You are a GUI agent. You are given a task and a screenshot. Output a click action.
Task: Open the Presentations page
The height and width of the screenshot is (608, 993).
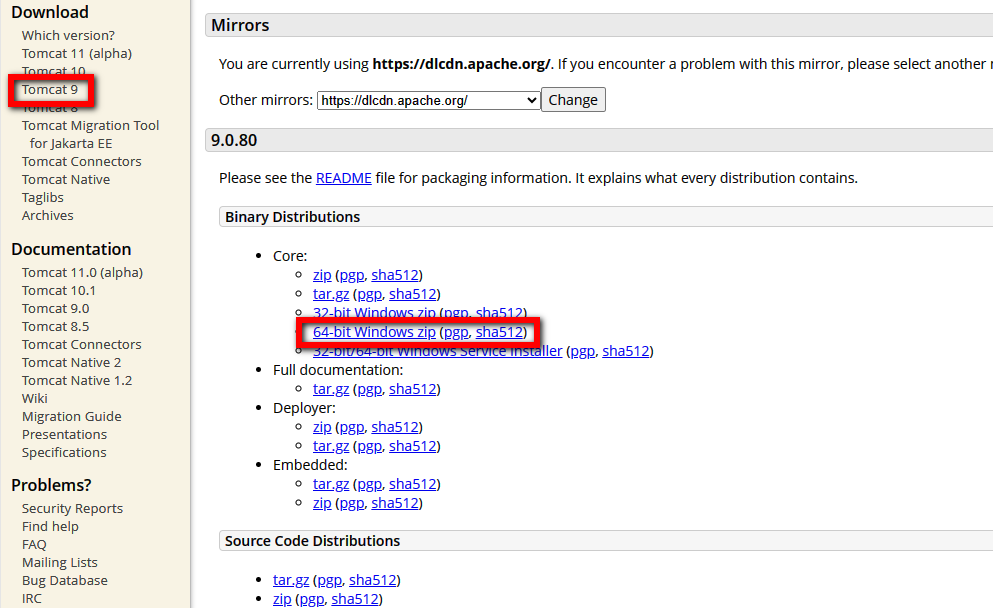click(x=65, y=434)
